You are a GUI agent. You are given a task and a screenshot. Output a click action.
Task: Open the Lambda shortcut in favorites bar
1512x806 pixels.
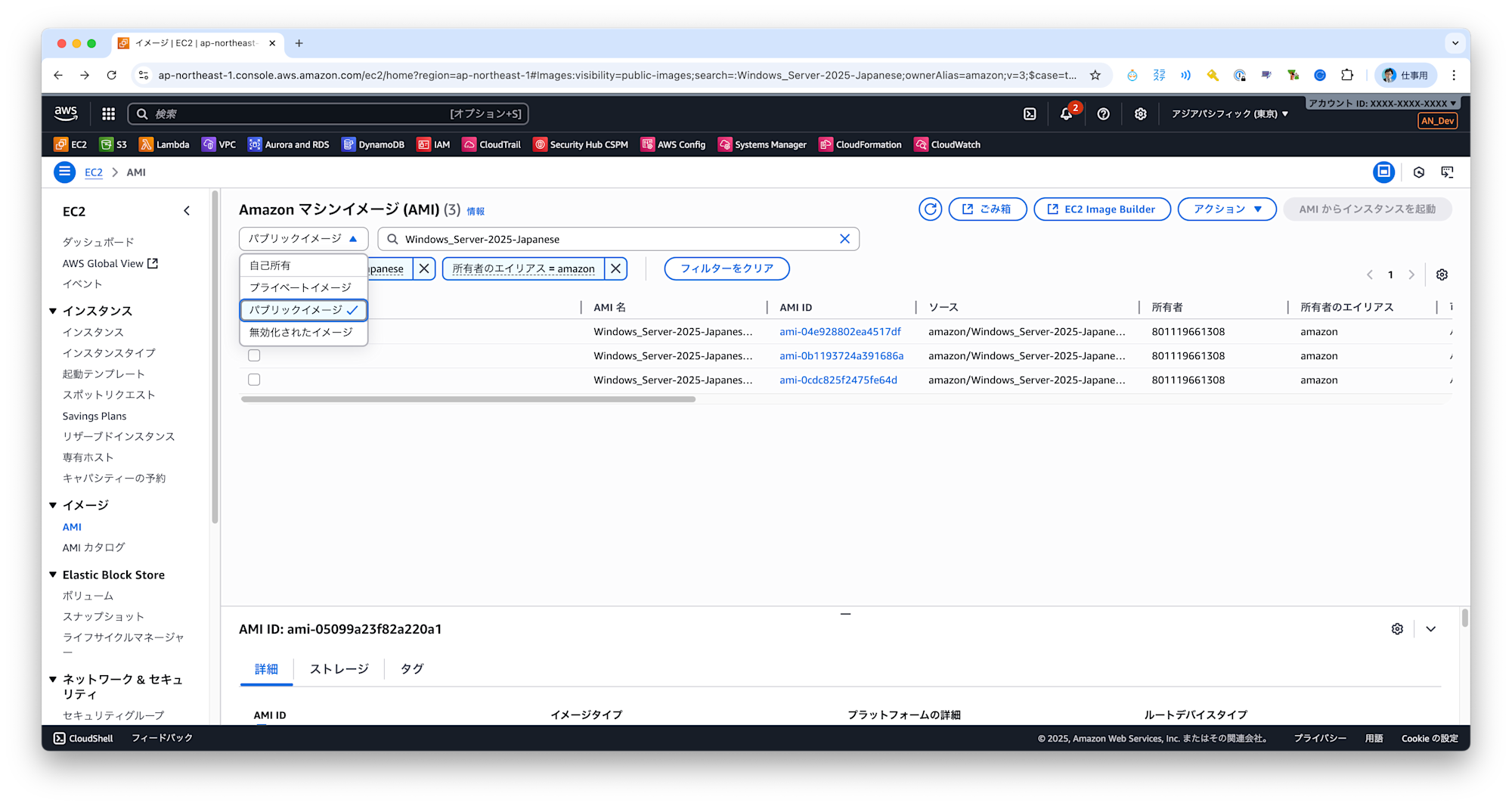[164, 144]
